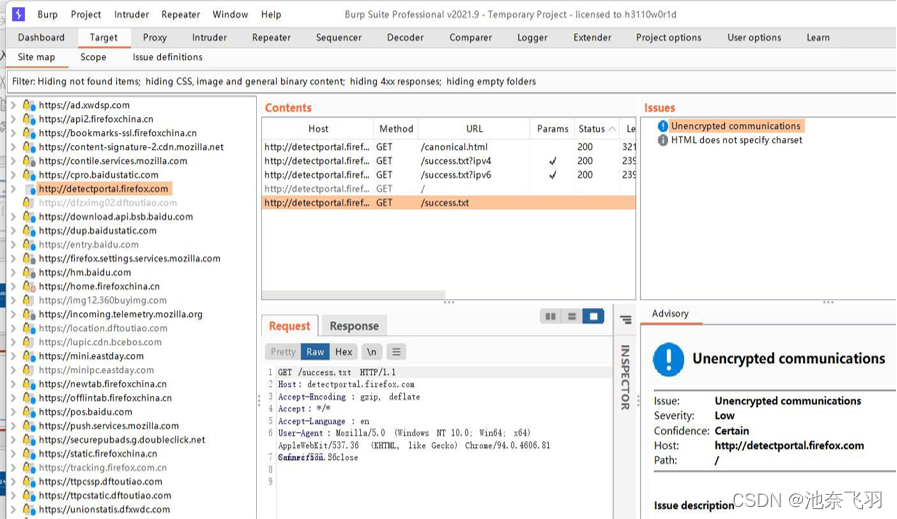
Task: Select the combined single-pane layout icon
Action: 593,316
